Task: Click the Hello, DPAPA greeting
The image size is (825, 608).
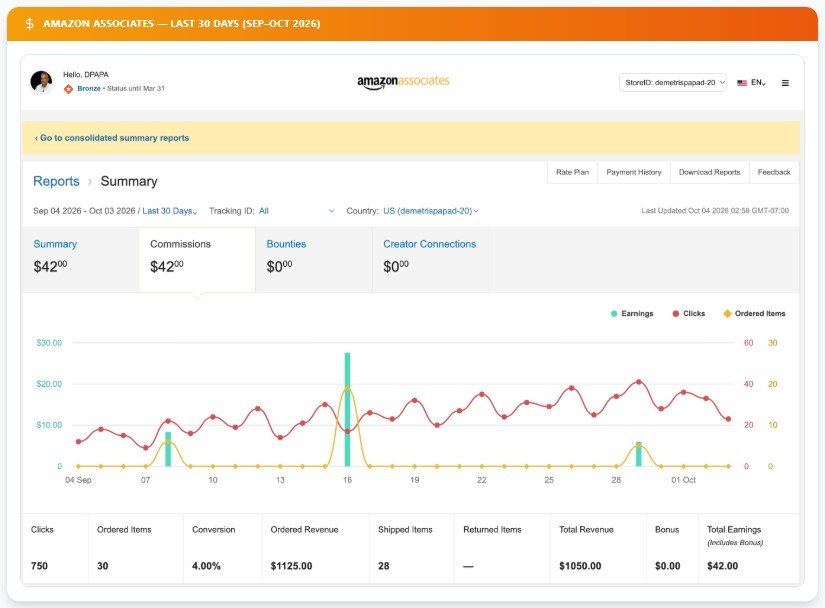Action: tap(86, 75)
